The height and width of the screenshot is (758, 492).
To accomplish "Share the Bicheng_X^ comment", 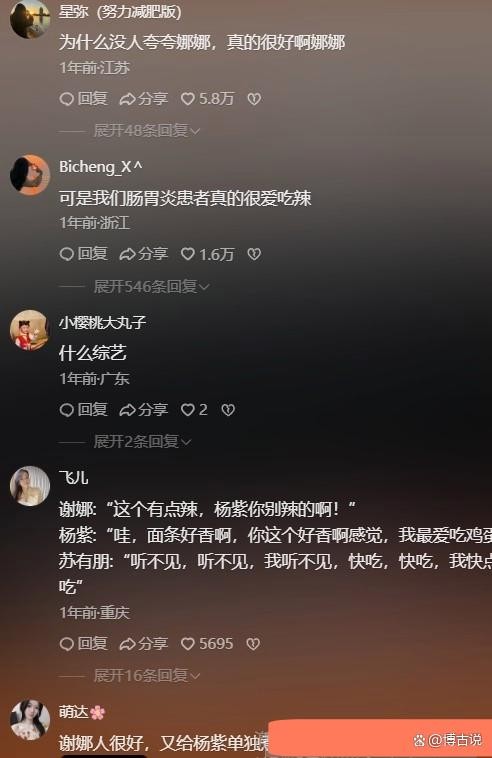I will [x=143, y=254].
